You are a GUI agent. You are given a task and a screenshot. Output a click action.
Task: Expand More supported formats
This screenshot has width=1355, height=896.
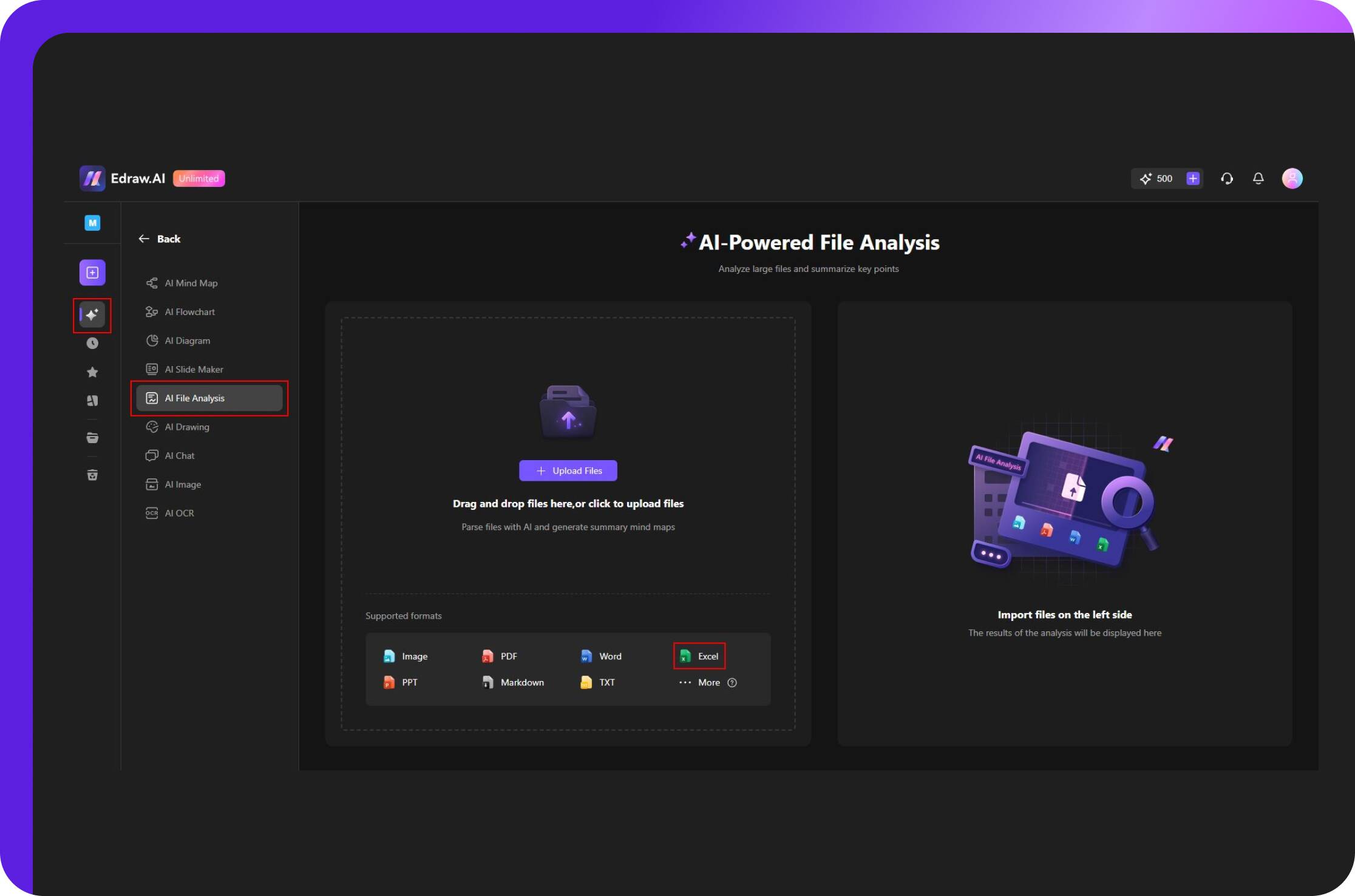click(x=707, y=682)
